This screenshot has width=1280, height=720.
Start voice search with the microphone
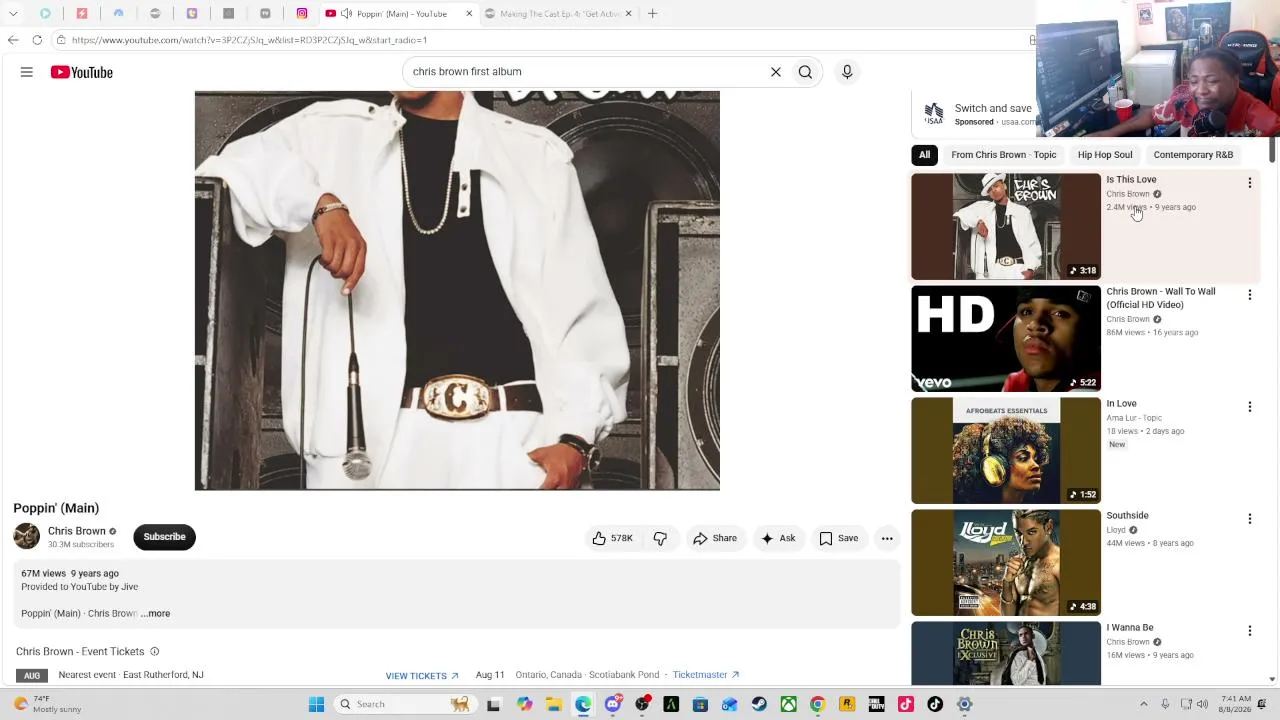click(847, 72)
